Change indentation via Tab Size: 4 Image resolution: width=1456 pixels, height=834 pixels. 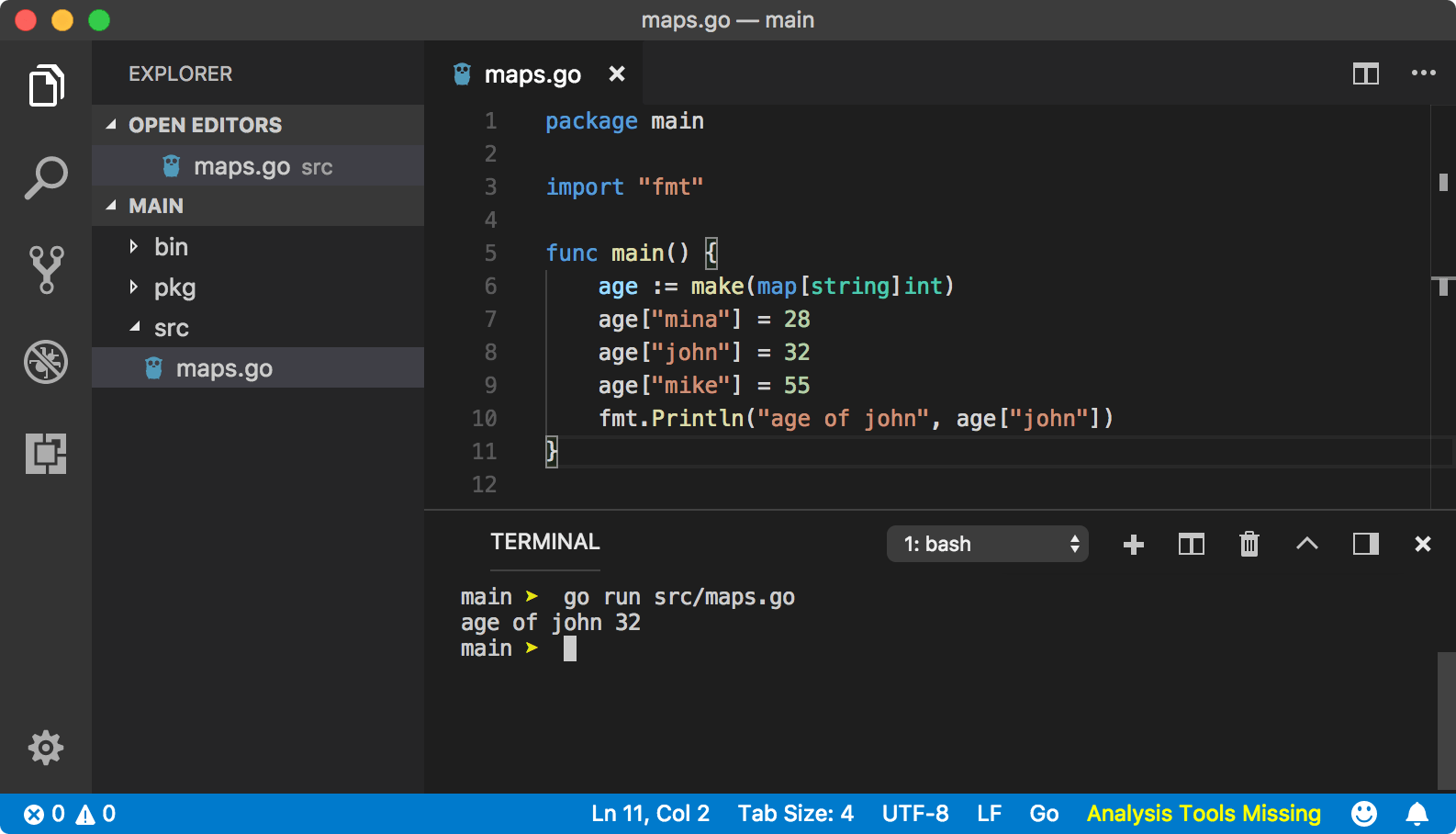tap(796, 814)
